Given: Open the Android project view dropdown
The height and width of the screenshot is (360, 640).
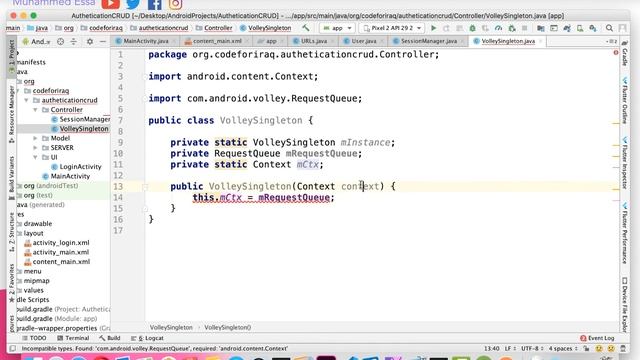Looking at the screenshot, I should (x=37, y=41).
